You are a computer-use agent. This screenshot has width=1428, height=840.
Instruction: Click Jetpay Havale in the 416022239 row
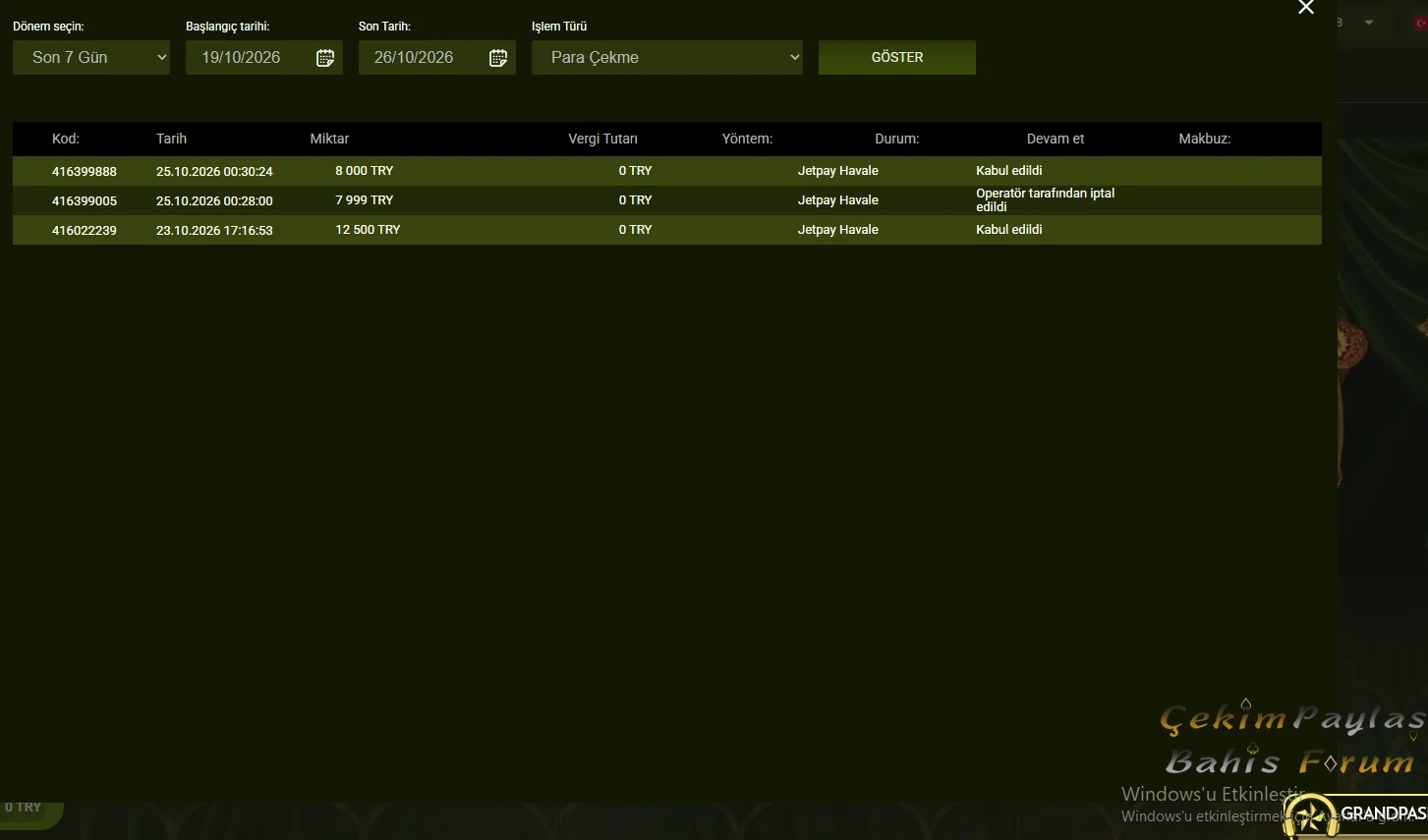[838, 230]
